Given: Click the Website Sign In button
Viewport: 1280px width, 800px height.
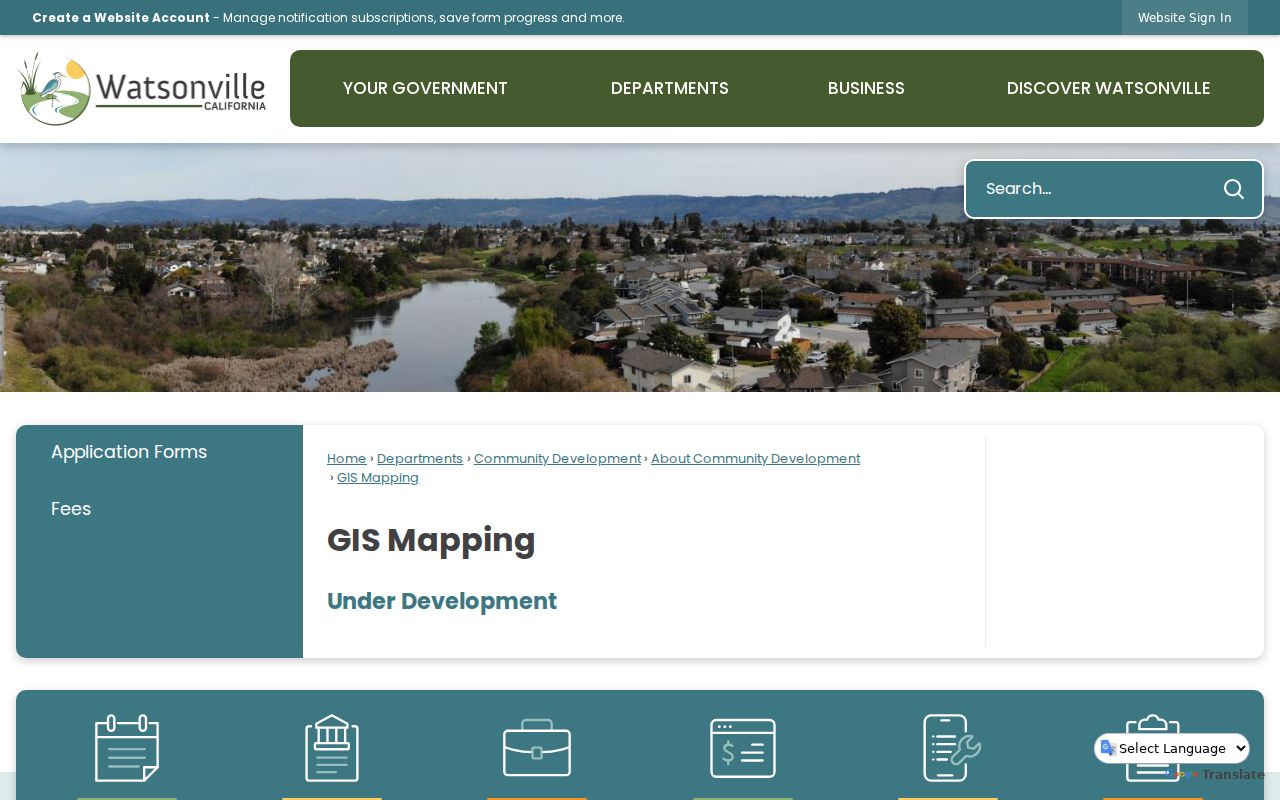Looking at the screenshot, I should click(x=1185, y=18).
